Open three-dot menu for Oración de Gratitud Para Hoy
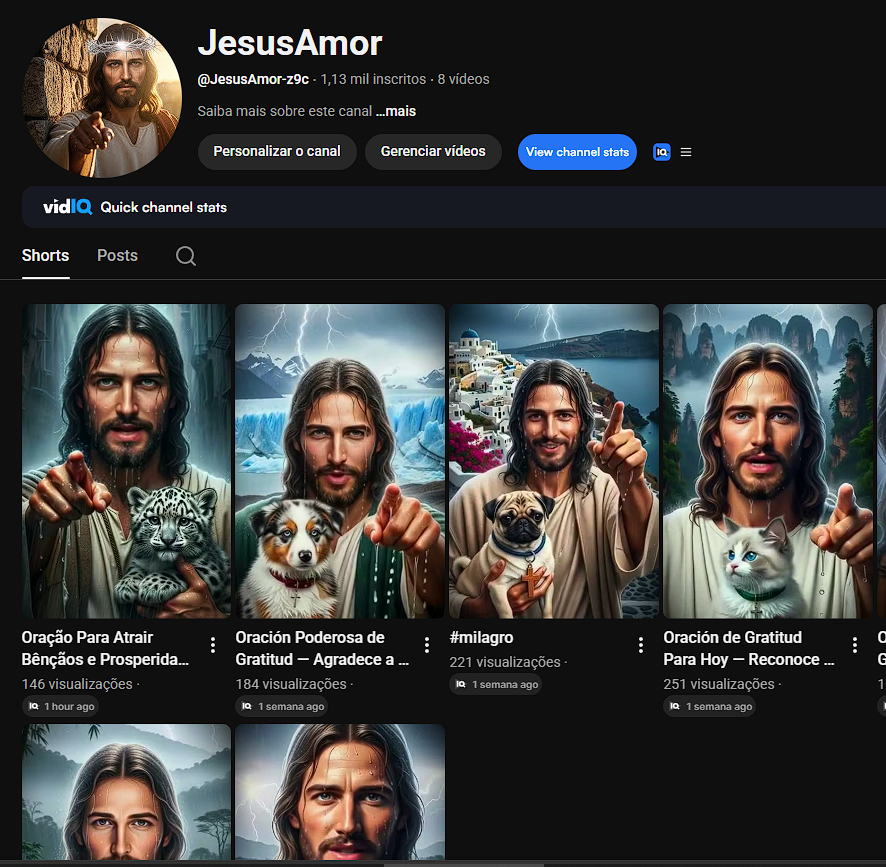The width and height of the screenshot is (886, 867). pos(855,645)
